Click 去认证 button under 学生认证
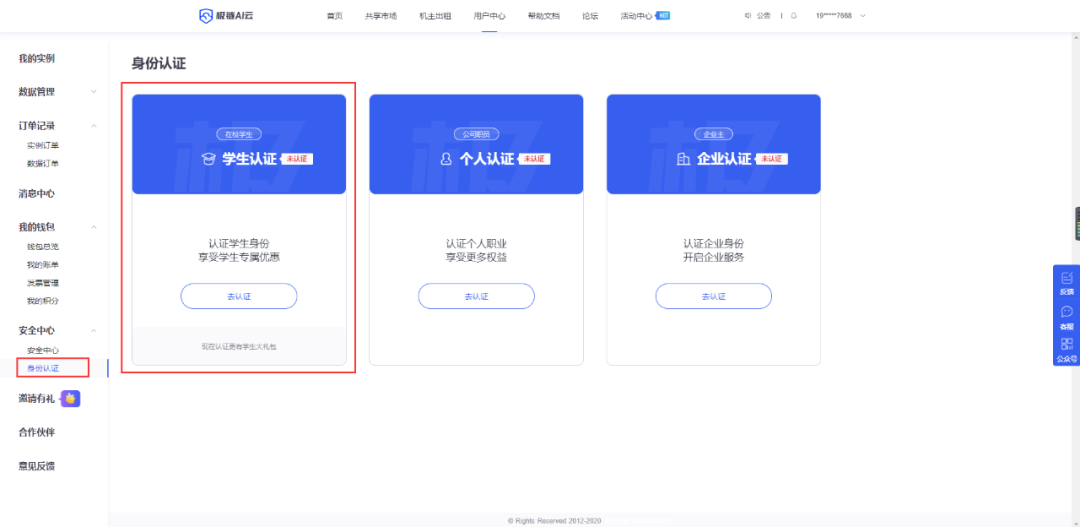1080x527 pixels. (239, 296)
